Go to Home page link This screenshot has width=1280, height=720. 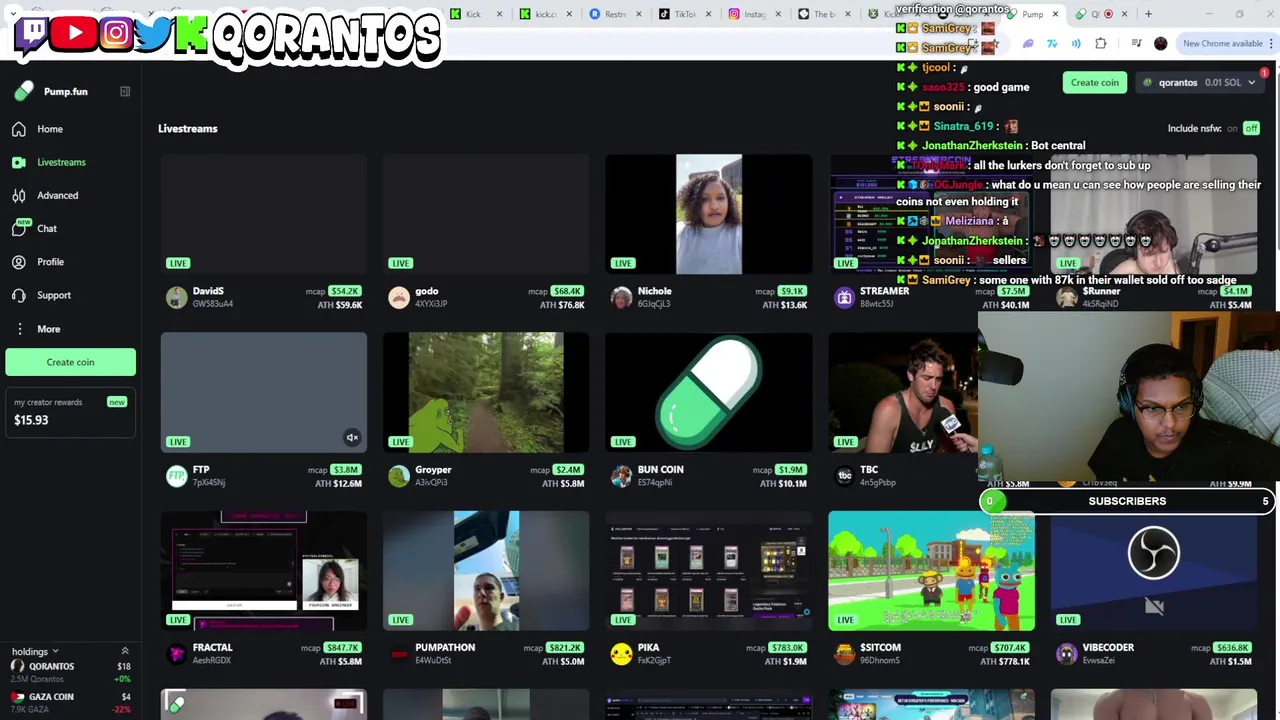tap(50, 129)
